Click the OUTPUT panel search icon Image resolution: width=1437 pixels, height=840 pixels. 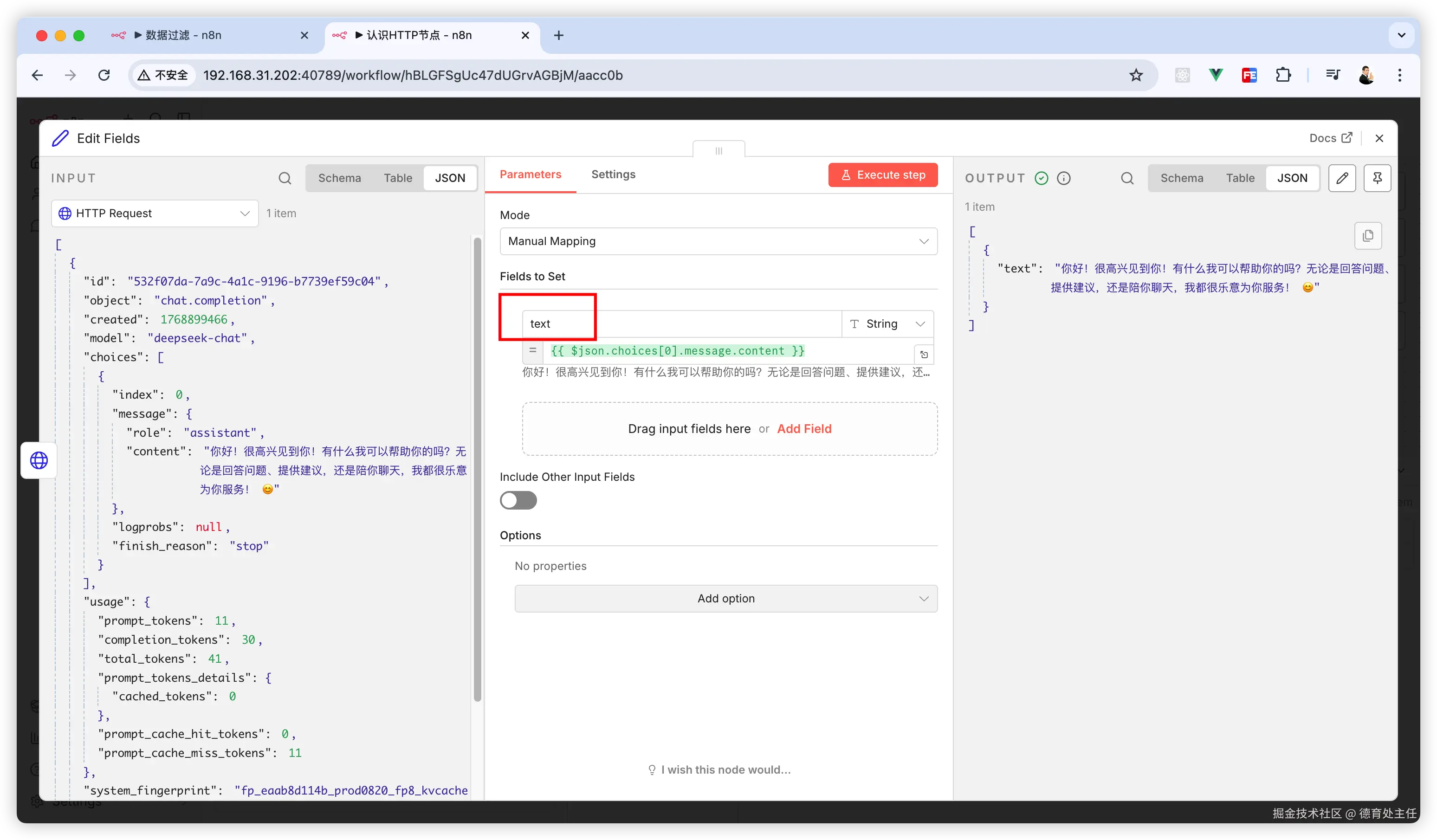click(1127, 179)
